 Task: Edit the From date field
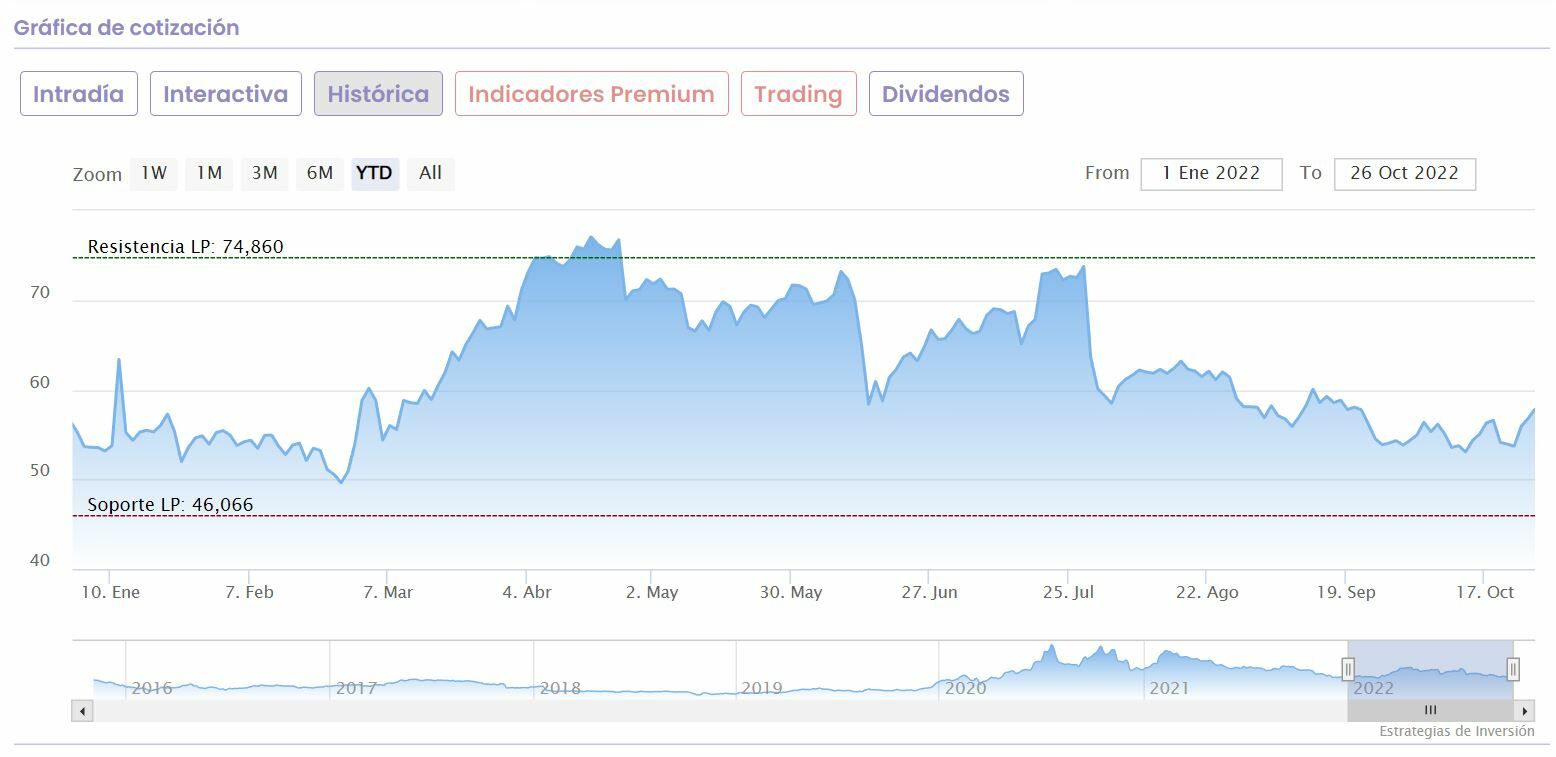tap(1211, 173)
